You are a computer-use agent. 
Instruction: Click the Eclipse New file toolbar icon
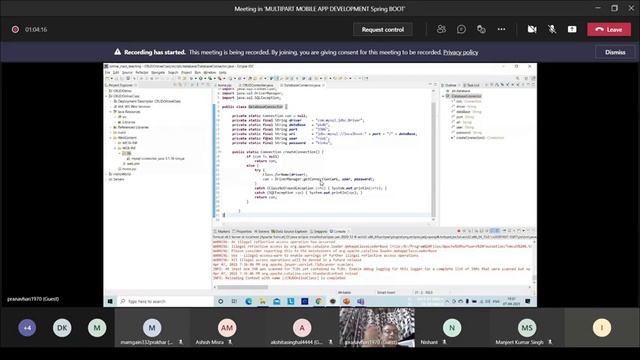107,78
